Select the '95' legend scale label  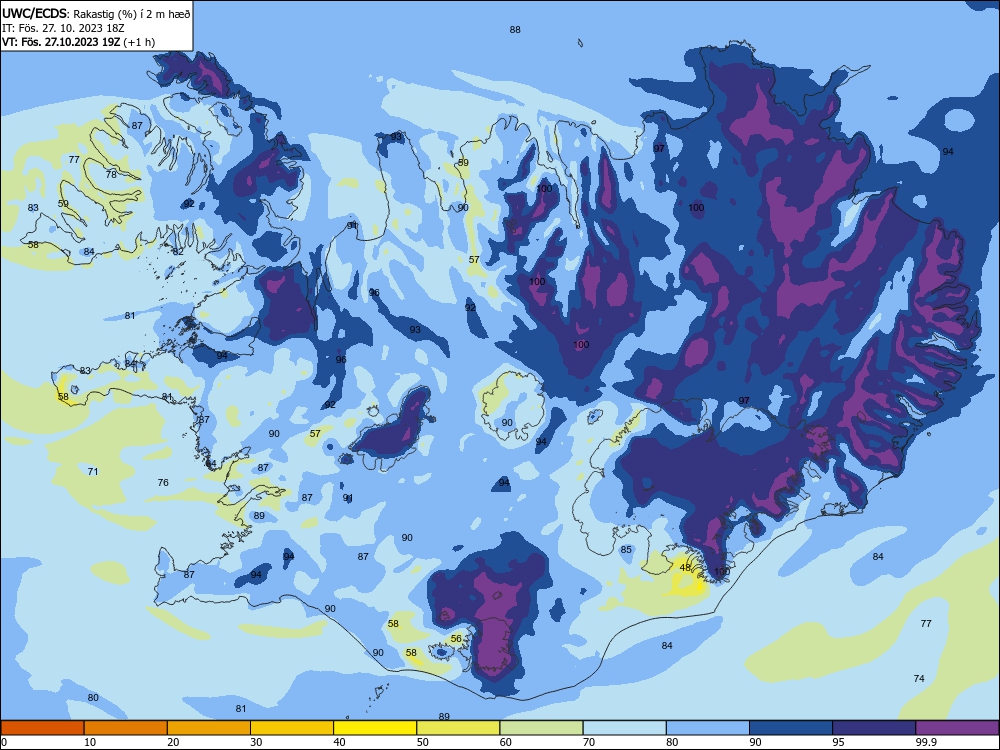coord(839,742)
